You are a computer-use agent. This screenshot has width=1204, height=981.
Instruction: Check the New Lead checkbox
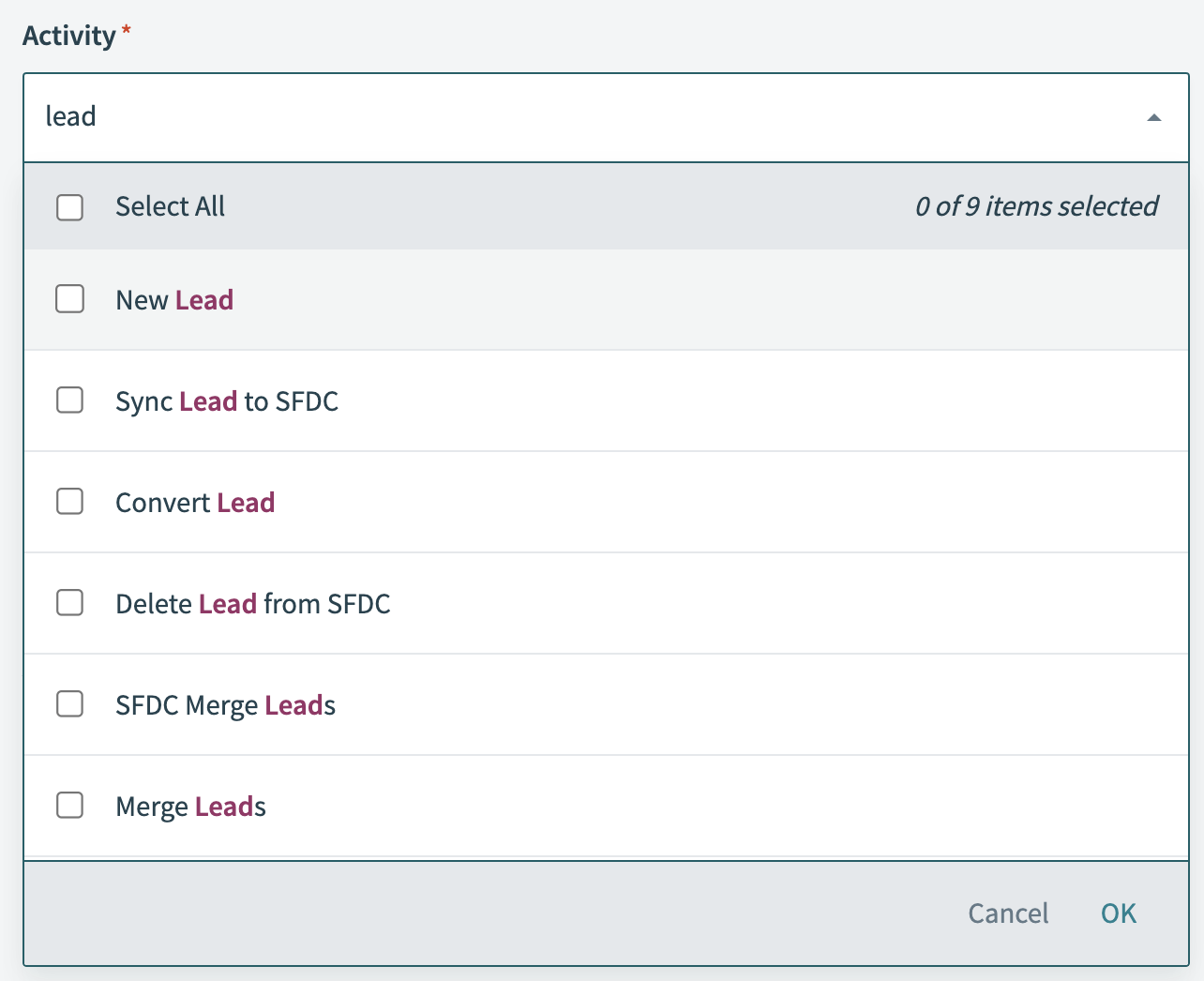[x=69, y=299]
